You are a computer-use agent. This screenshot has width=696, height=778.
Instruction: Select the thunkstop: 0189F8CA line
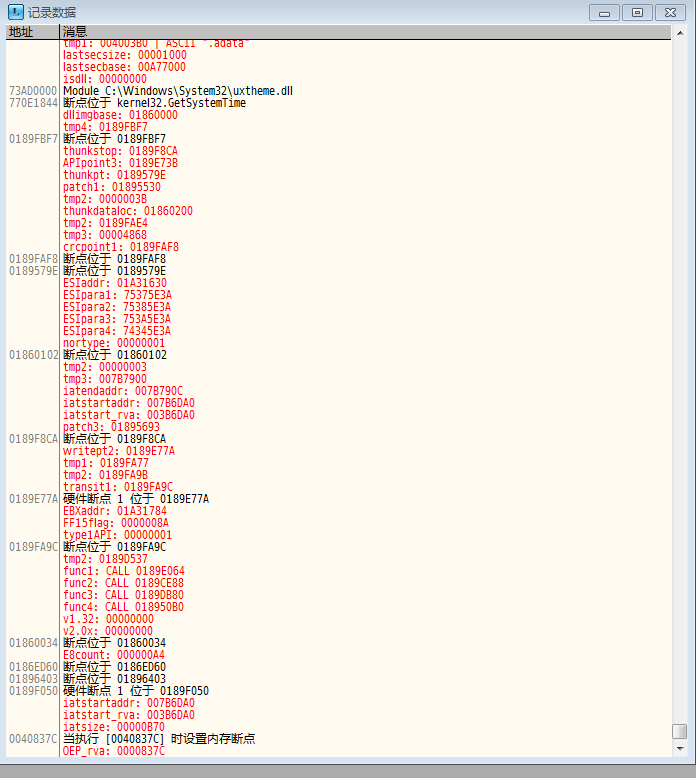pos(120,151)
